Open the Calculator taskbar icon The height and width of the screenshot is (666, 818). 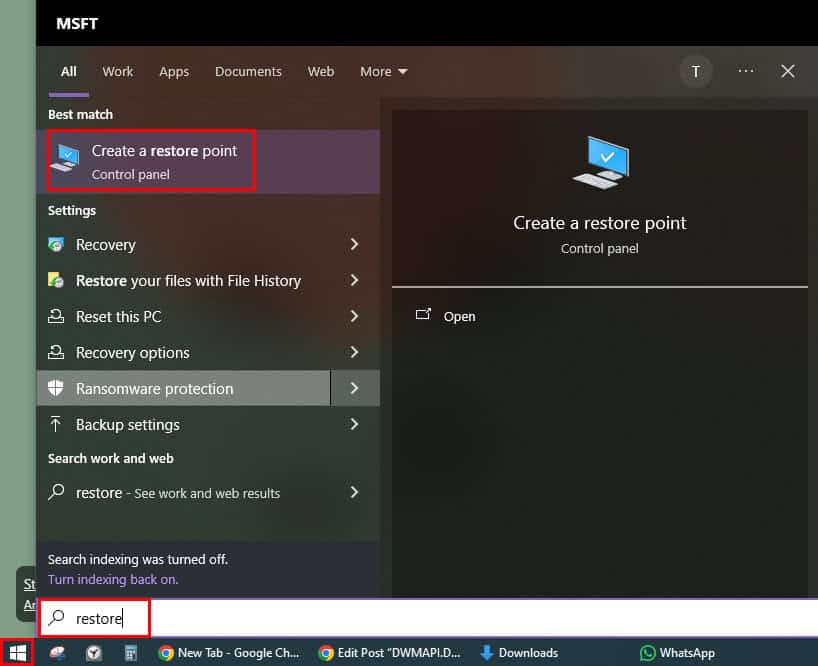[130, 653]
